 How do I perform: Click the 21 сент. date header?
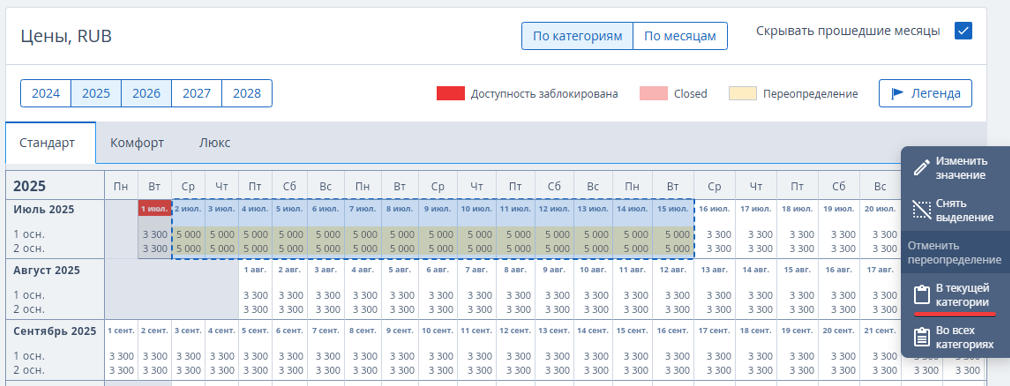(880, 331)
